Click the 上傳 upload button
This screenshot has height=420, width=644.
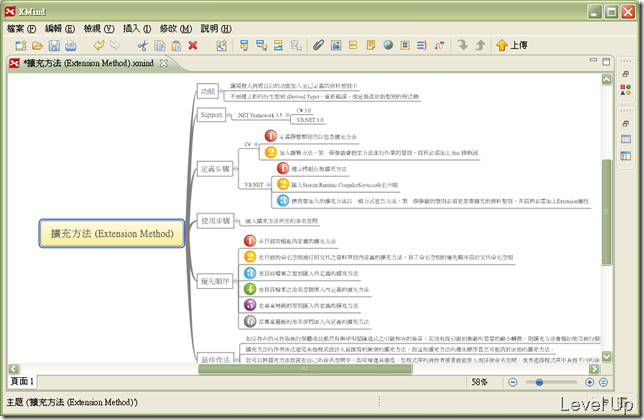point(511,45)
